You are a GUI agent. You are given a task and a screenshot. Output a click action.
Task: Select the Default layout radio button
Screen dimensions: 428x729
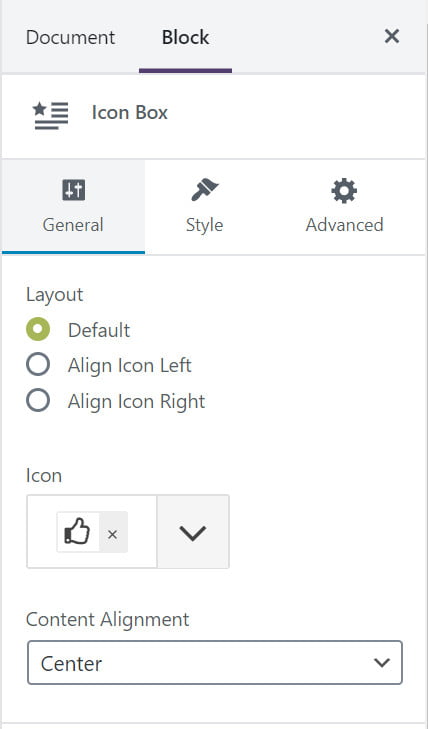pos(38,329)
